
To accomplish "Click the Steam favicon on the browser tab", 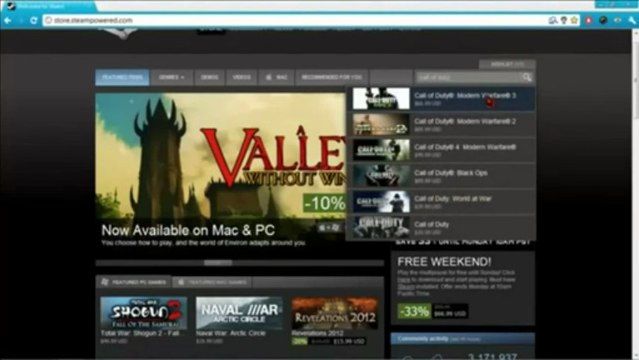I will pyautogui.click(x=11, y=6).
